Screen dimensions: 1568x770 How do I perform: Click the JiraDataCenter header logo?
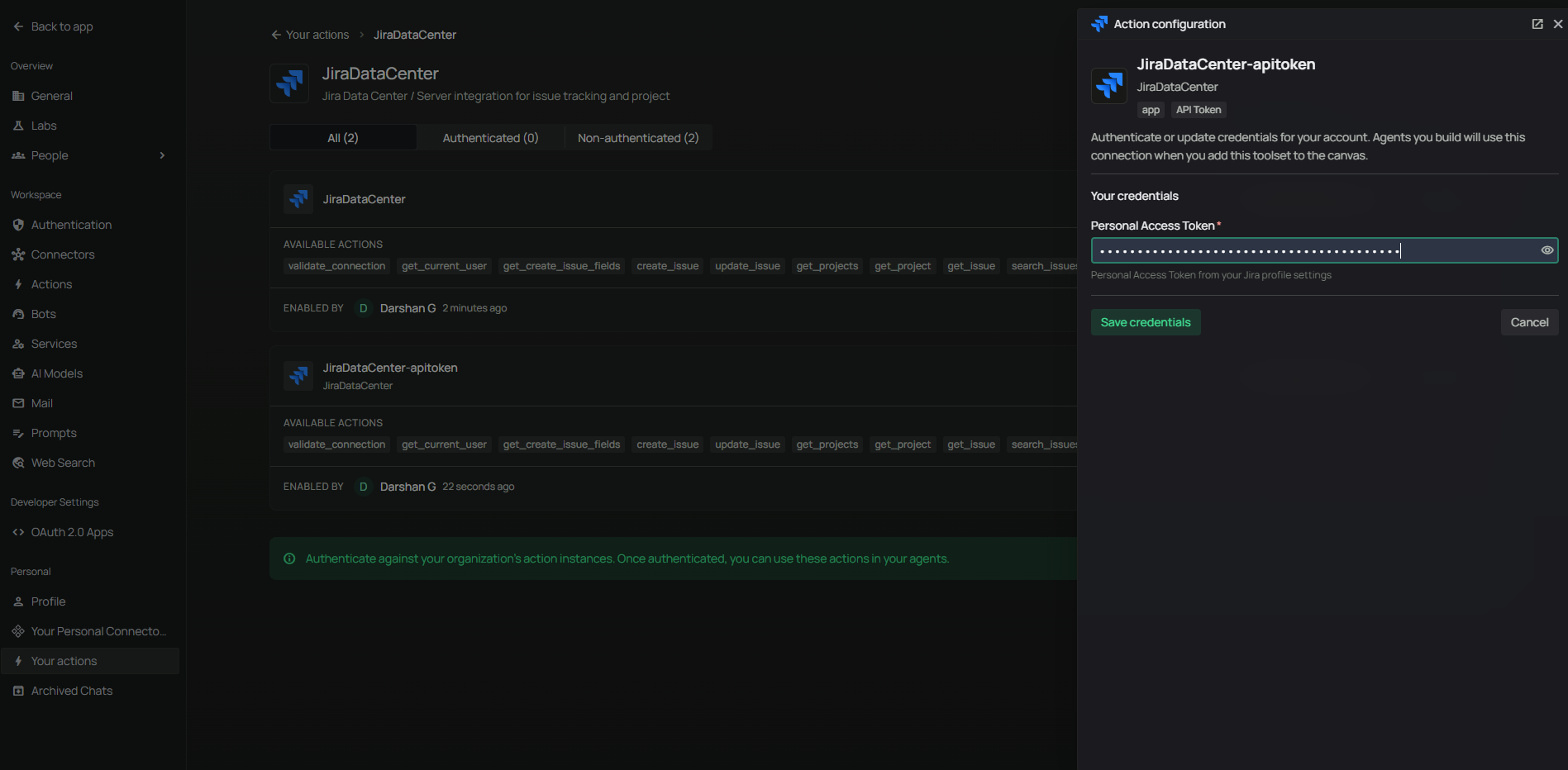tap(289, 83)
